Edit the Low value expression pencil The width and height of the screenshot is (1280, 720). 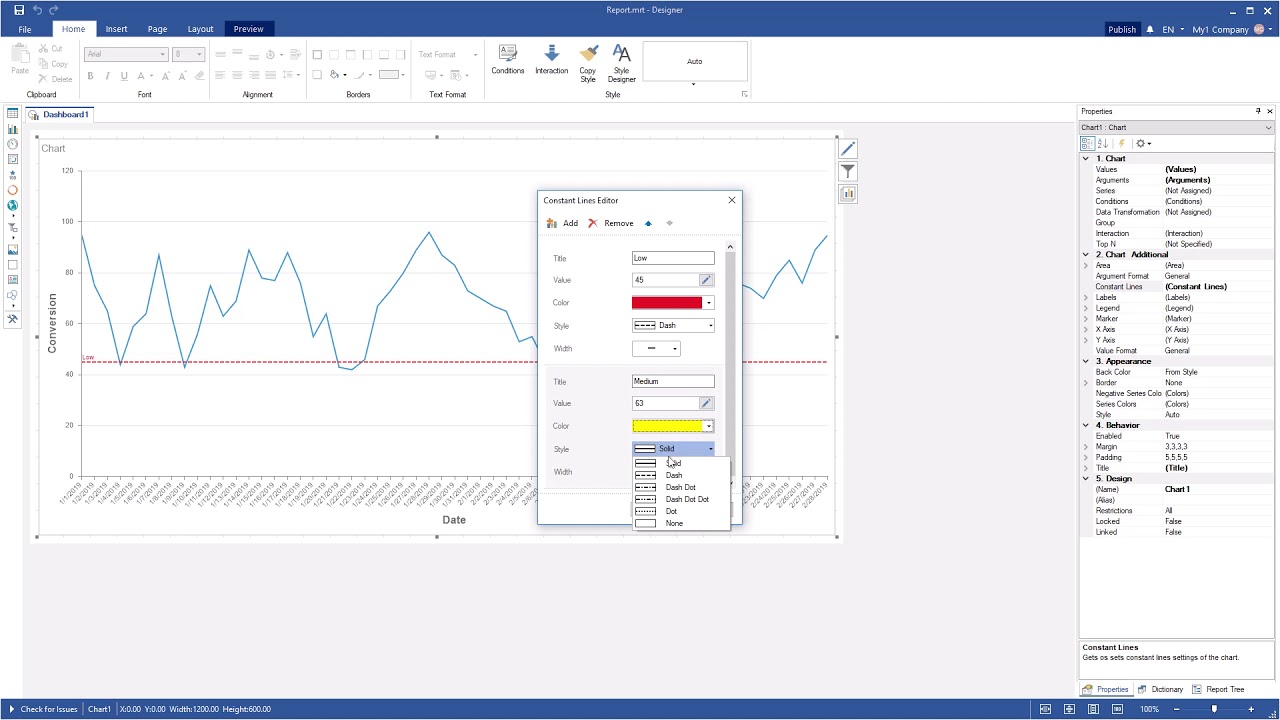point(706,280)
